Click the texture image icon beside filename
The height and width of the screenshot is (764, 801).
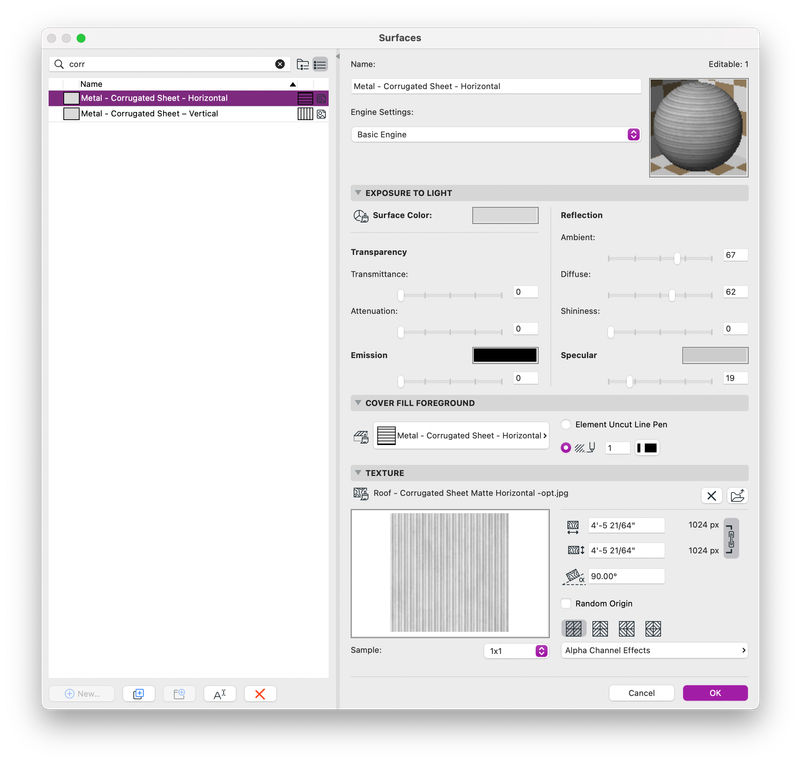tap(361, 493)
